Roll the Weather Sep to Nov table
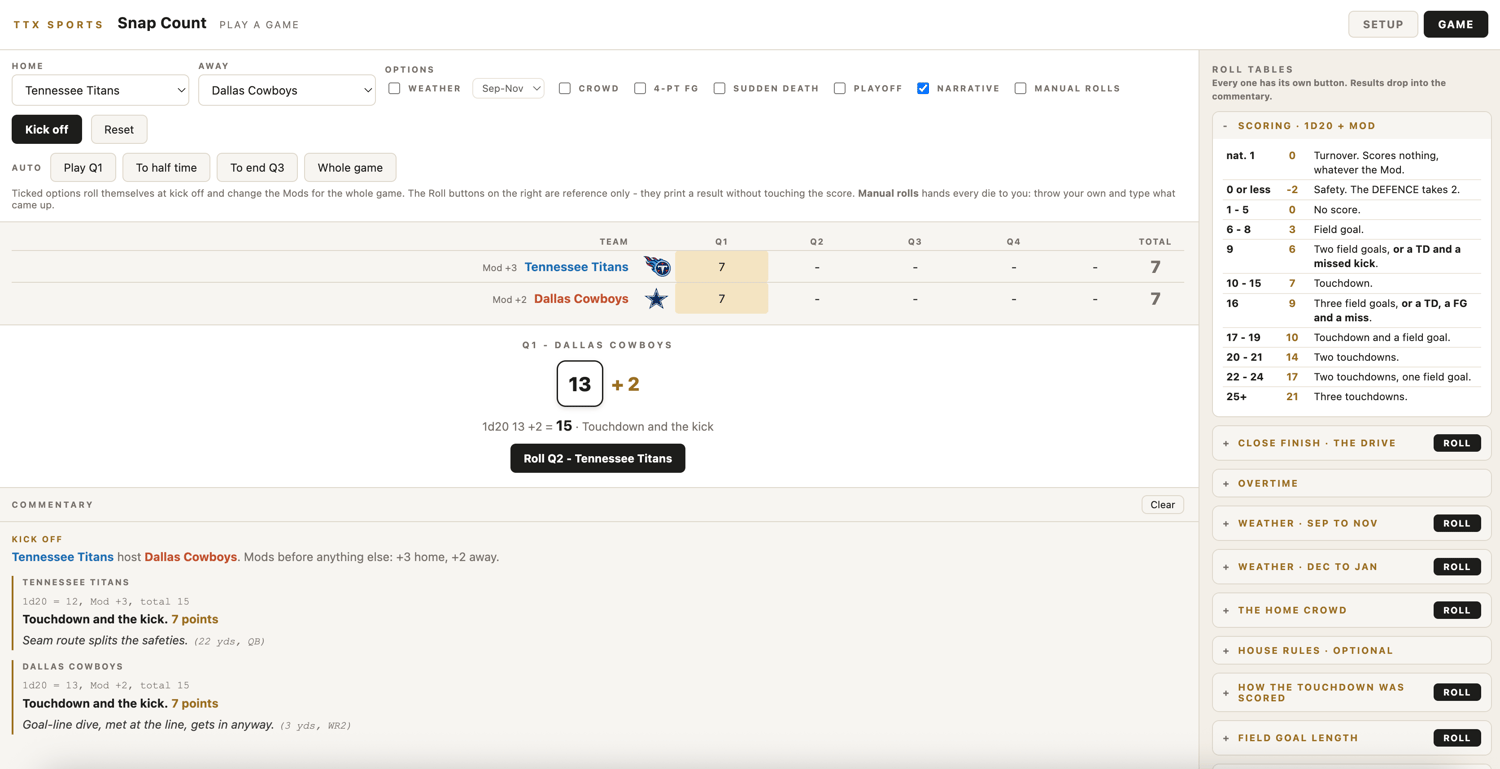The height and width of the screenshot is (769, 1500). [x=1457, y=523]
